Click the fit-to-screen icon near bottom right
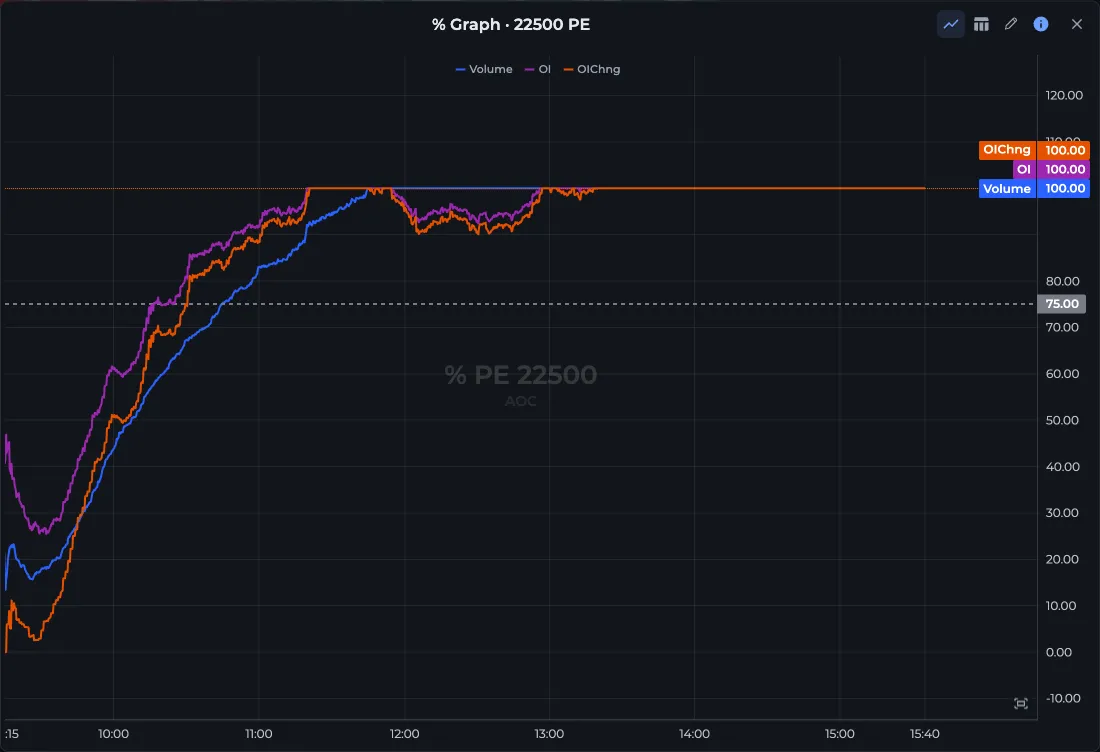This screenshot has width=1100, height=752. point(1021,704)
